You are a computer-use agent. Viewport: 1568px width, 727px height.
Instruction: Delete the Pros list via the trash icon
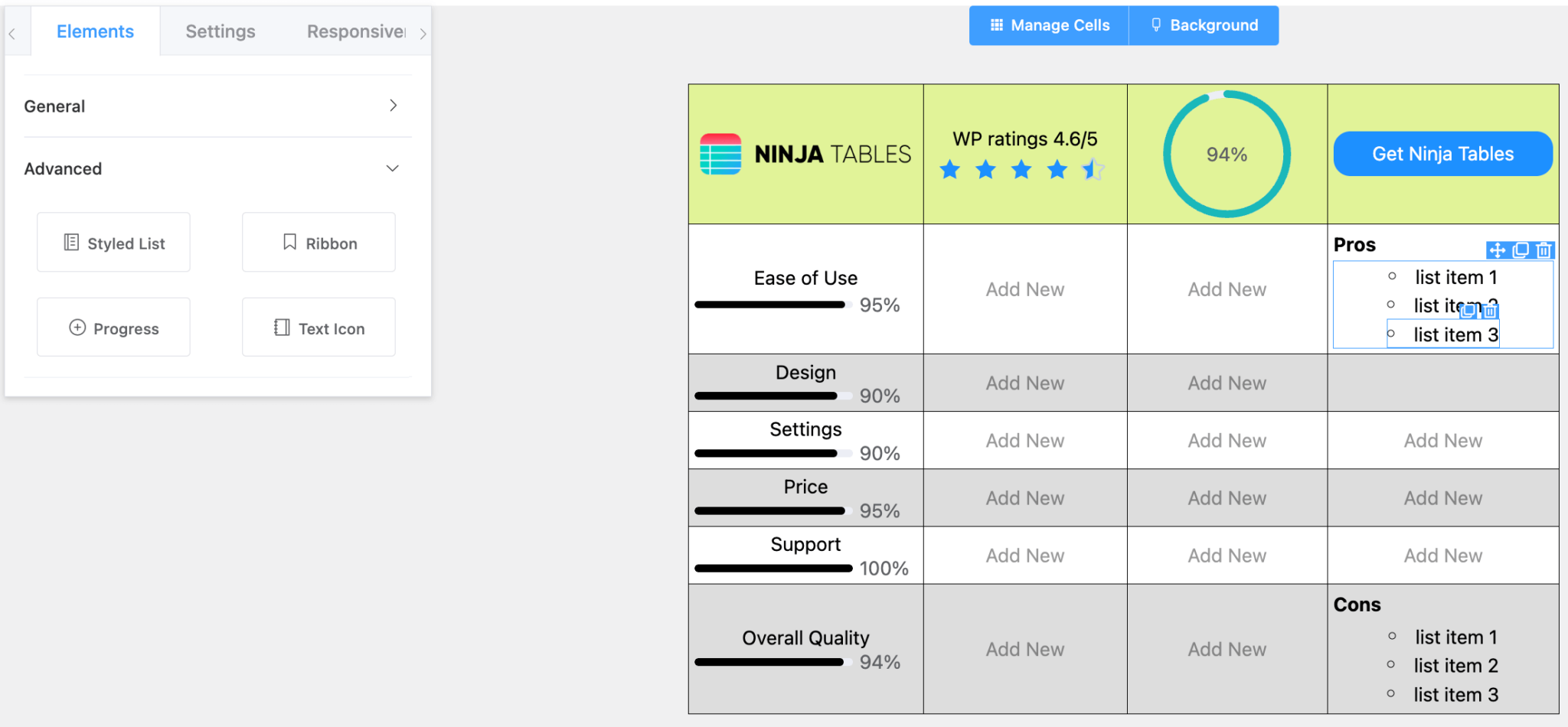1543,250
